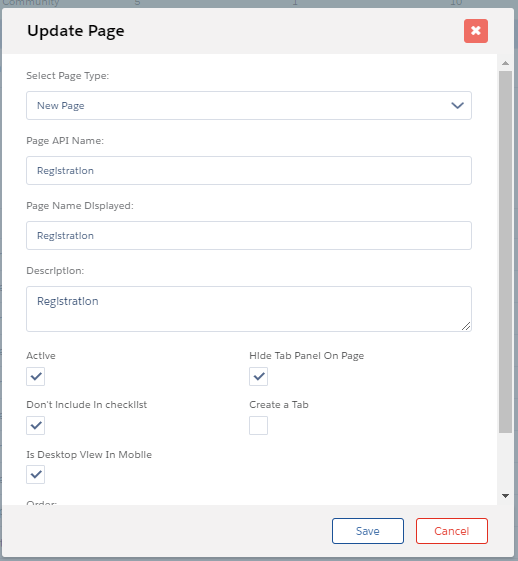
Task: Click the scrollbar down arrow
Action: (x=505, y=496)
